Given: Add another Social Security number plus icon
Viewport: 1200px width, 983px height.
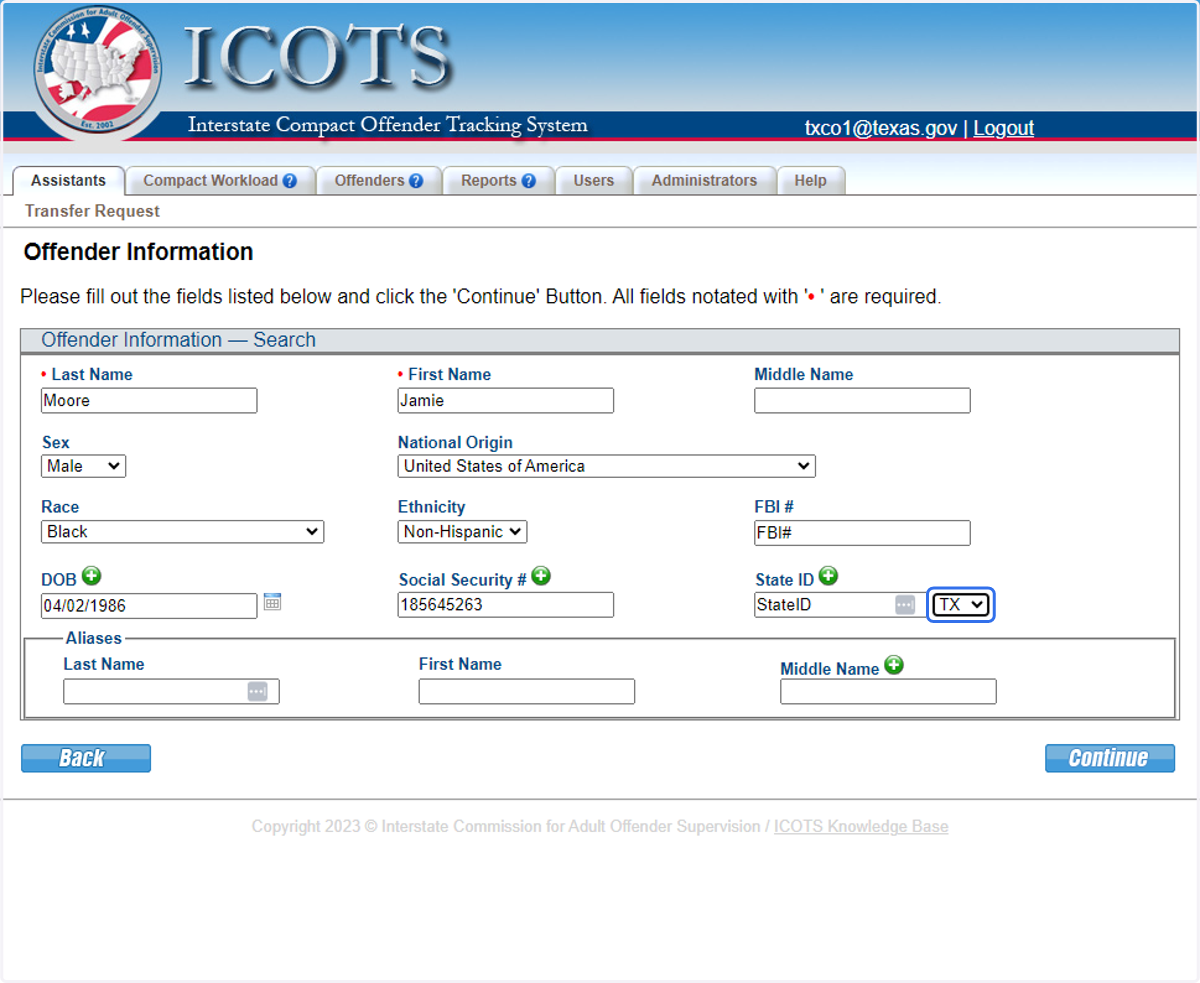Looking at the screenshot, I should [x=541, y=576].
